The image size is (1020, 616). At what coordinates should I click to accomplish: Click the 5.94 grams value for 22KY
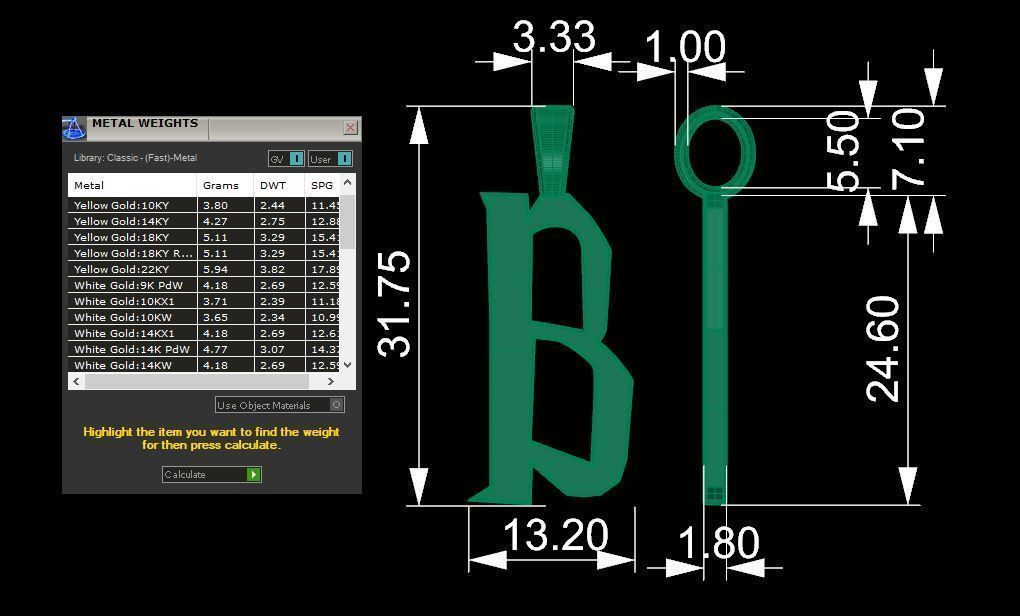coord(215,269)
